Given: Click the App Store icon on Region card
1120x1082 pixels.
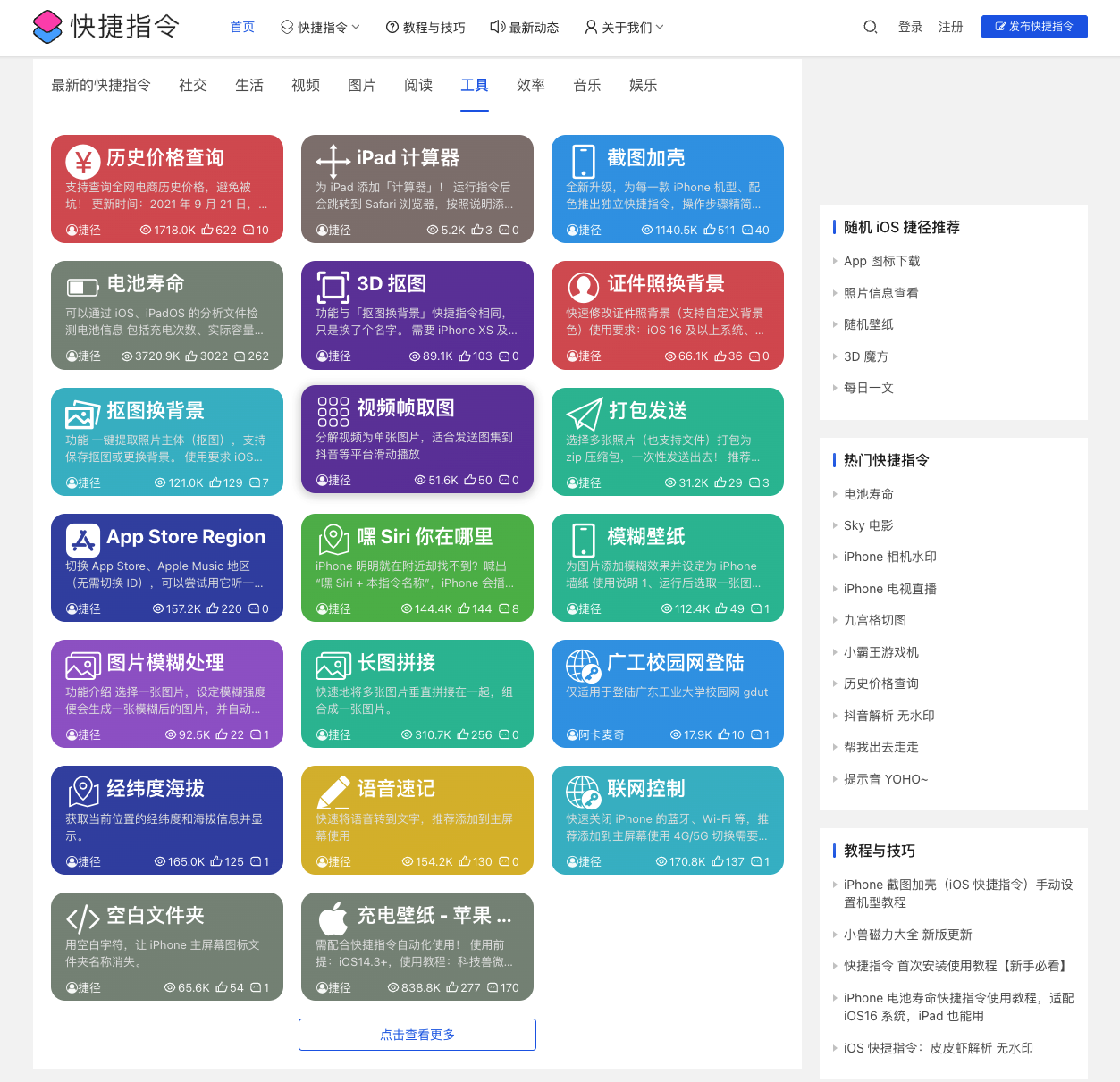Looking at the screenshot, I should coord(82,541).
